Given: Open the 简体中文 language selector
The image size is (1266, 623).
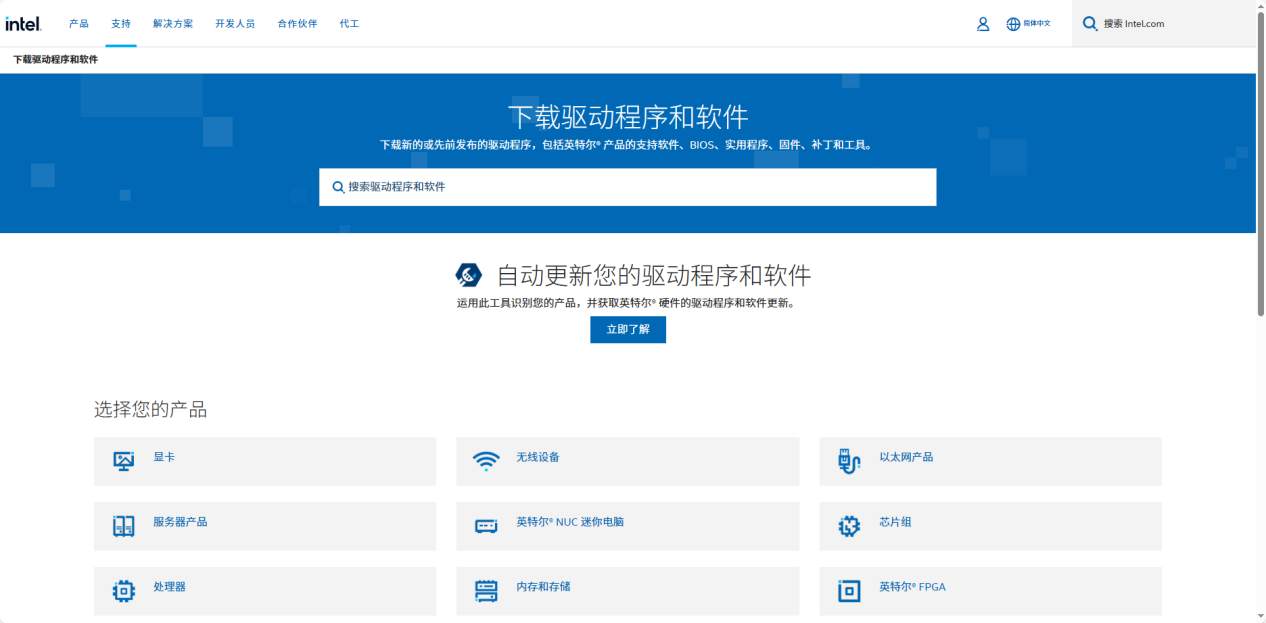Looking at the screenshot, I should tap(1030, 23).
